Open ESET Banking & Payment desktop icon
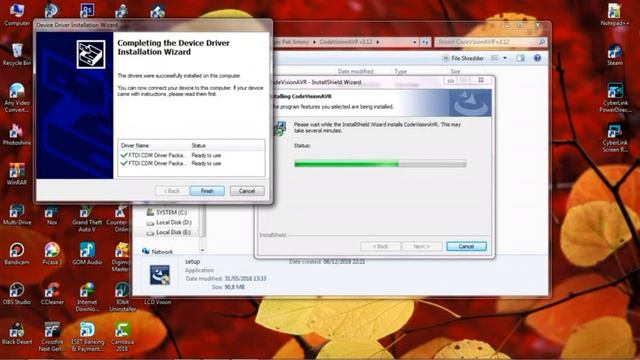640x360 pixels. (87, 336)
